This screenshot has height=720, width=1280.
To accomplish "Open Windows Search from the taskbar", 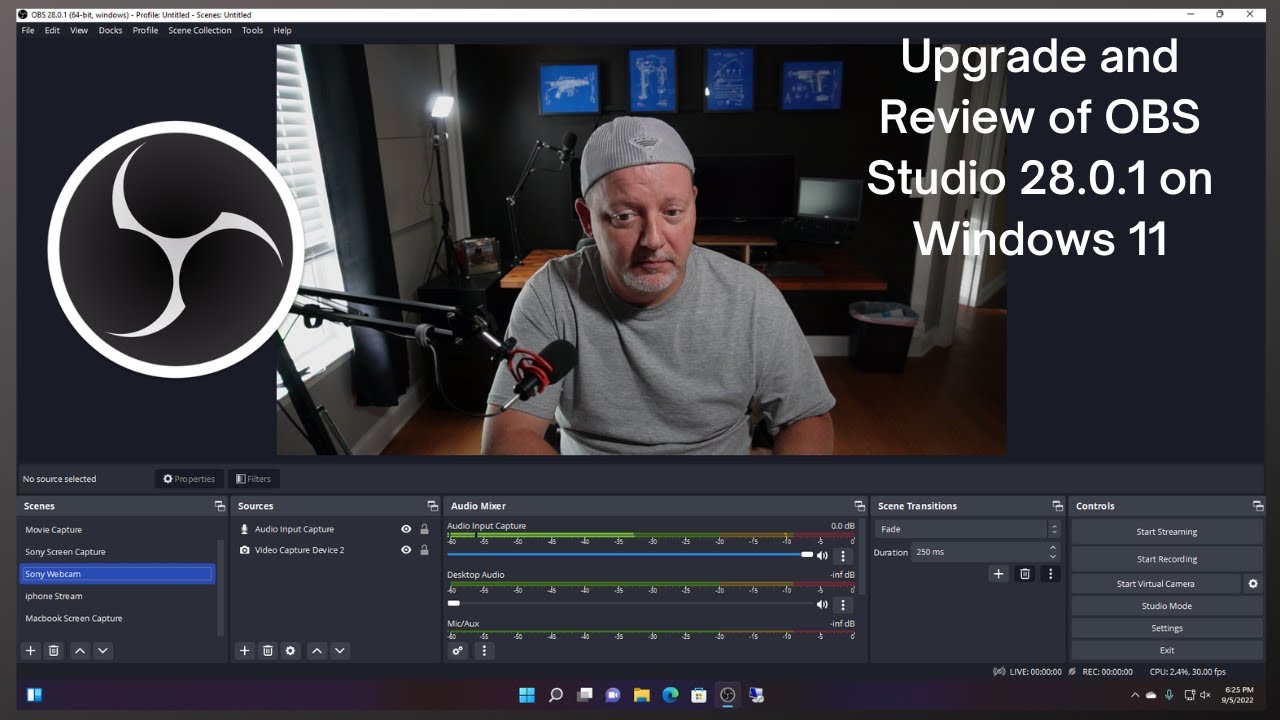I will point(556,695).
